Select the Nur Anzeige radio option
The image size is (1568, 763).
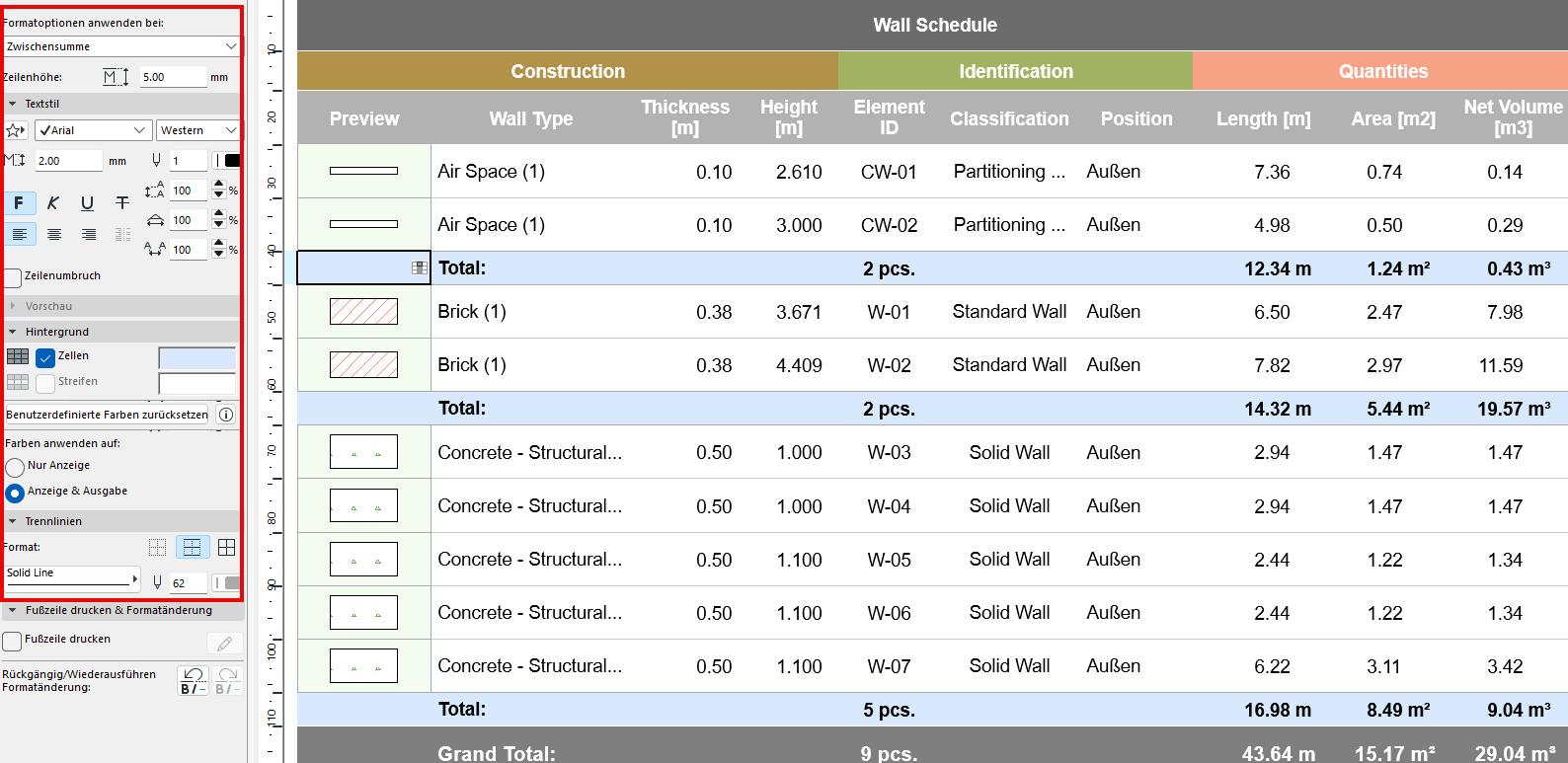(15, 467)
